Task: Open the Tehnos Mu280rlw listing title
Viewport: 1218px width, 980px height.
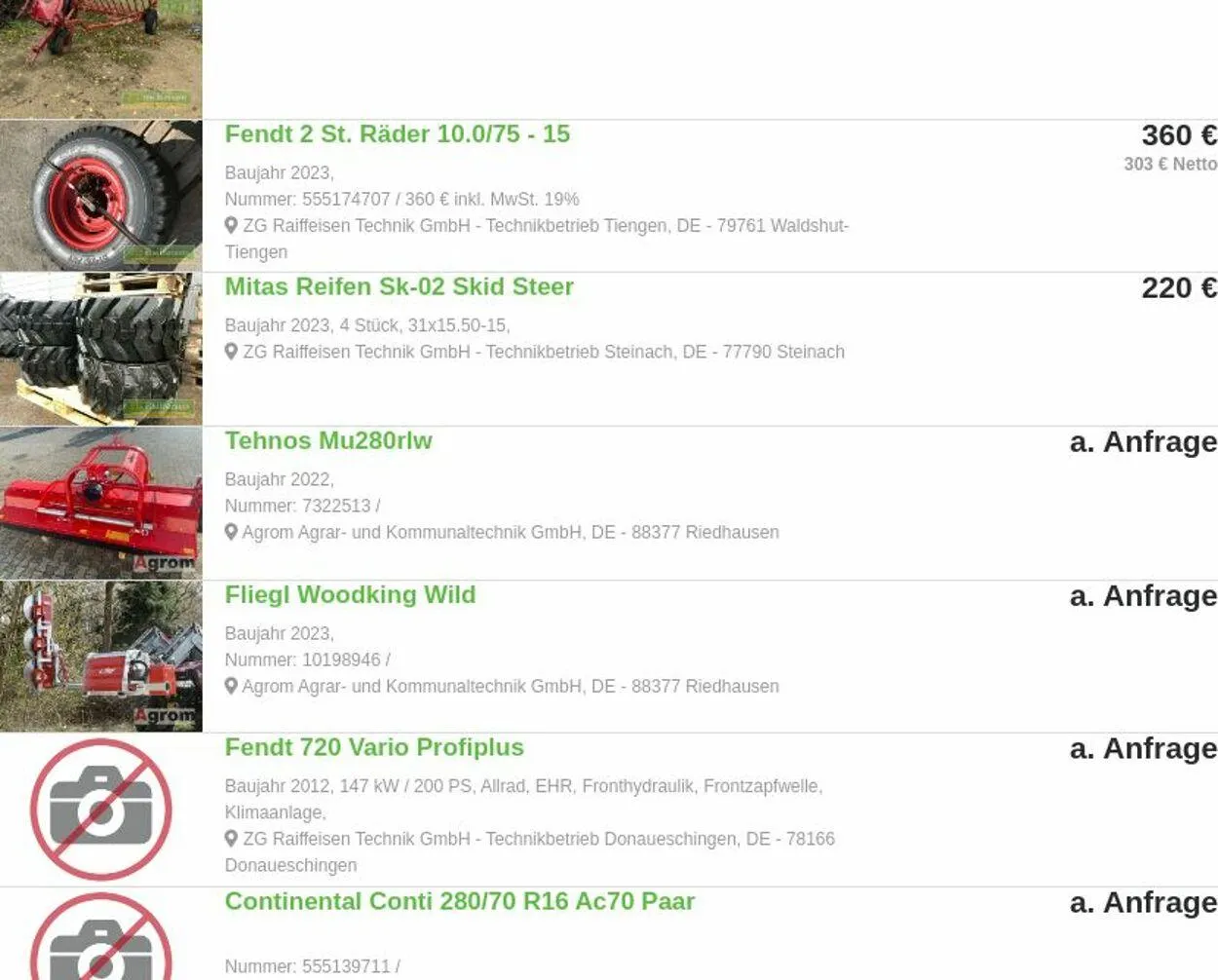Action: (x=328, y=441)
